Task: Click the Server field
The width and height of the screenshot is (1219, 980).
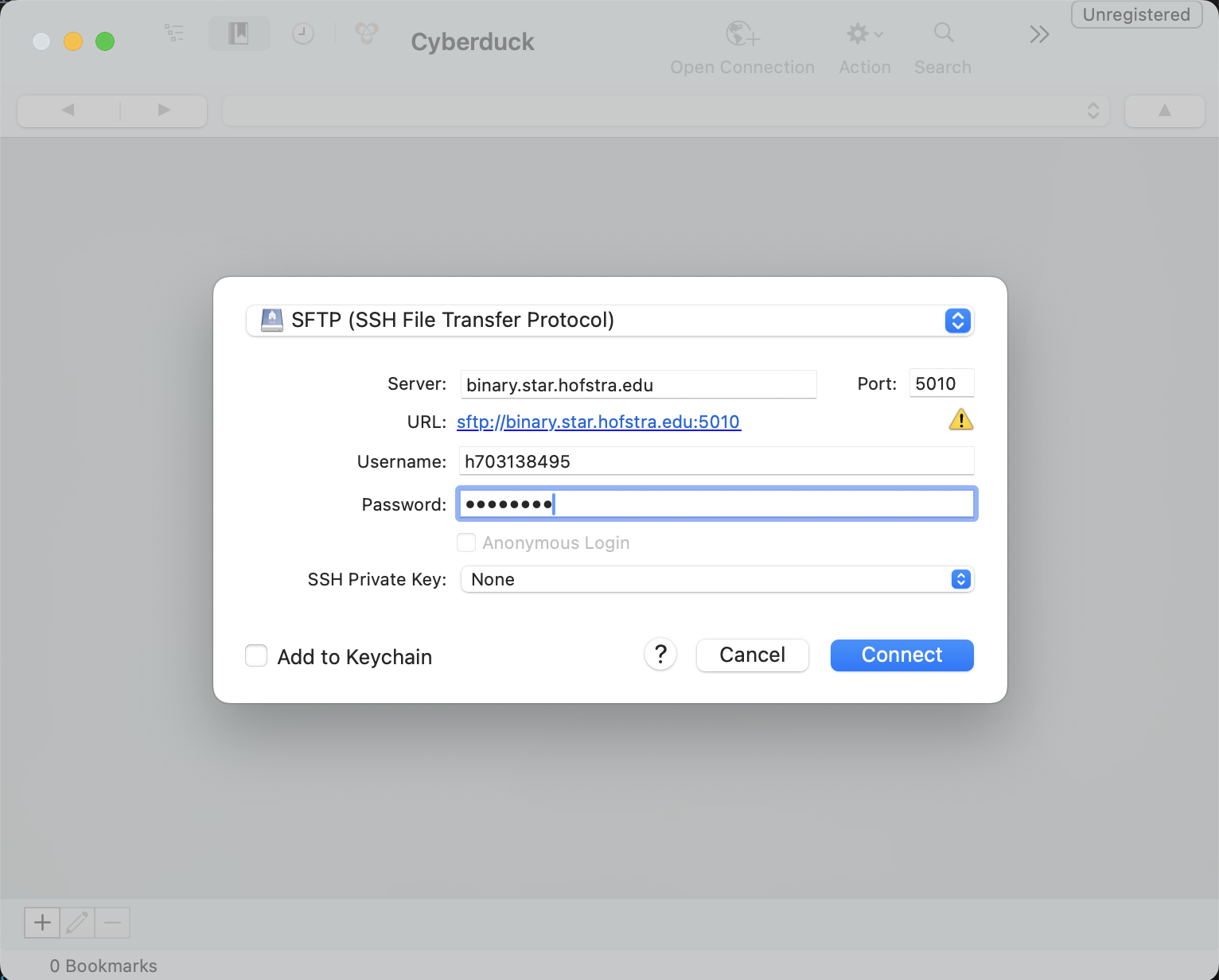Action: pyautogui.click(x=638, y=384)
